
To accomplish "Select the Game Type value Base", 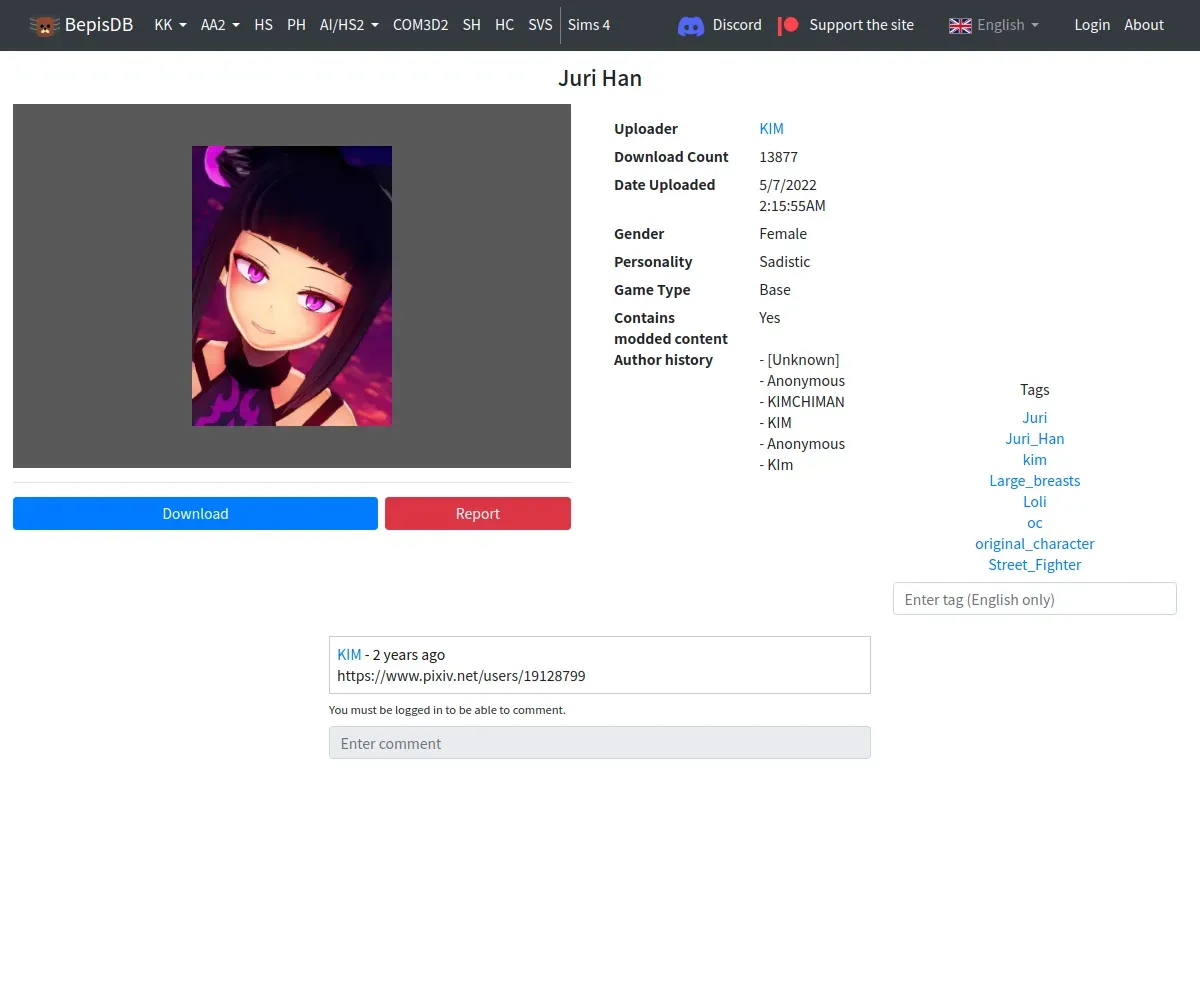I will 775,290.
